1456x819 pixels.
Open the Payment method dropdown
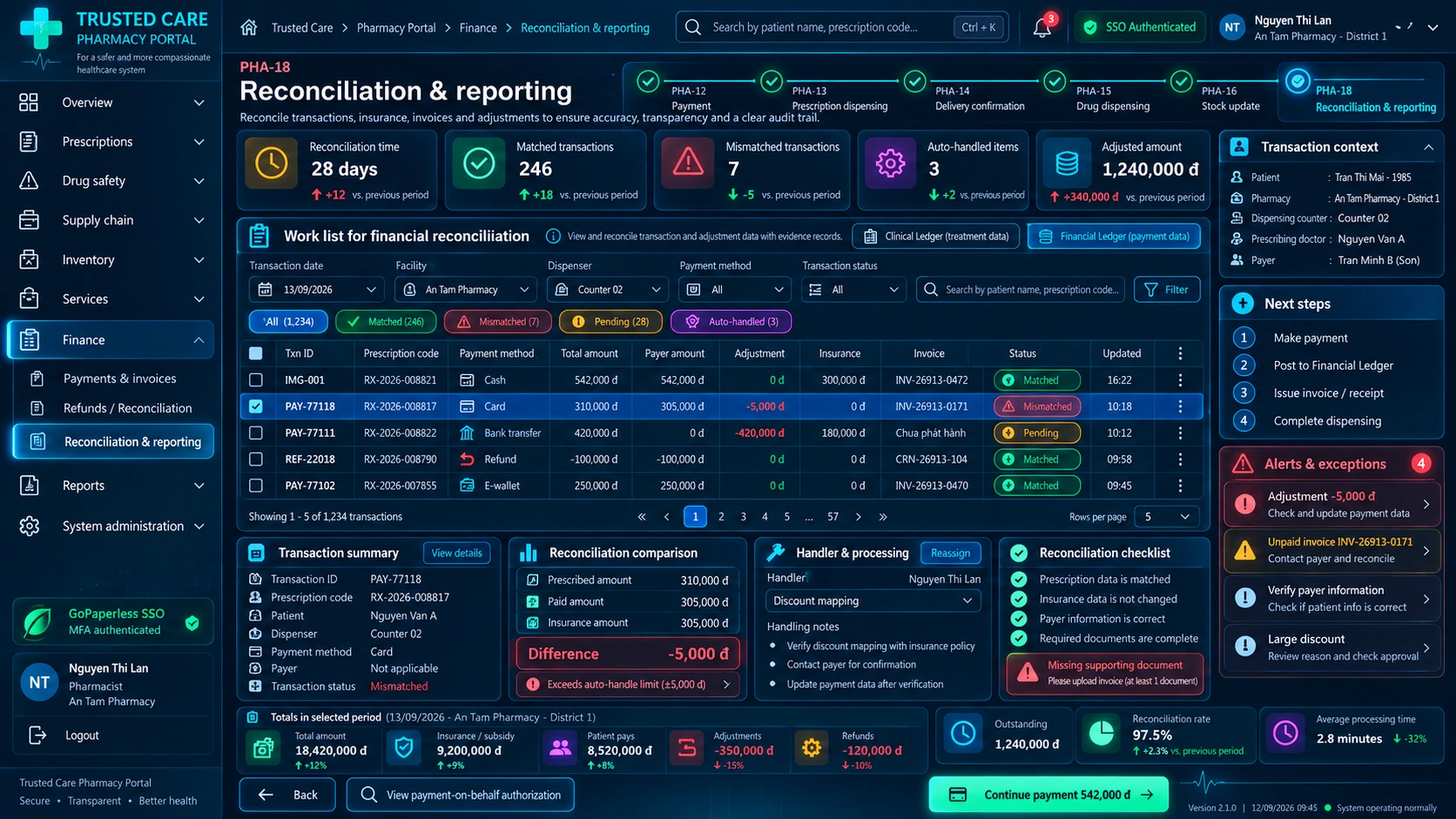click(x=735, y=290)
